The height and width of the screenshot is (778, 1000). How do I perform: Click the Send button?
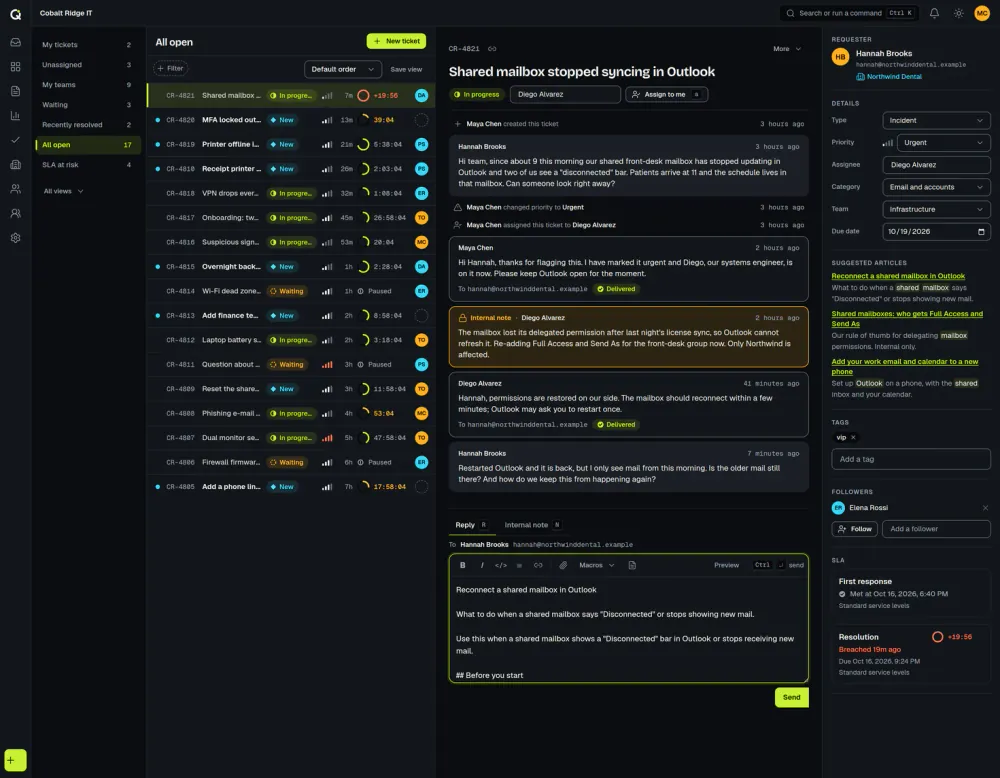791,697
